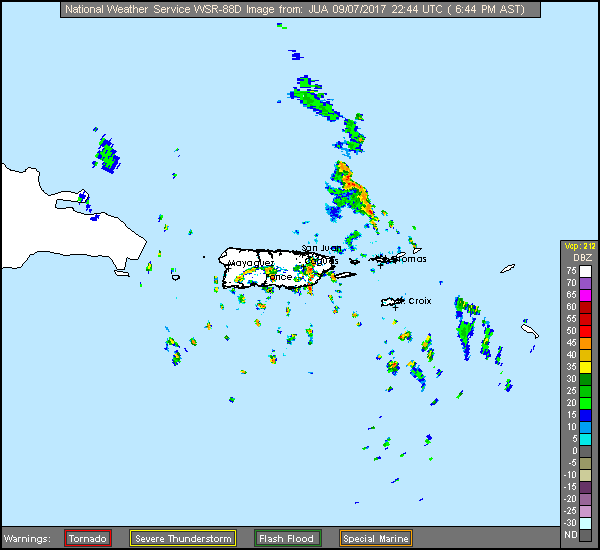Viewport: 600px width, 550px height.
Task: Select the 65 dBZ magenta color swatch
Action: 585,295
